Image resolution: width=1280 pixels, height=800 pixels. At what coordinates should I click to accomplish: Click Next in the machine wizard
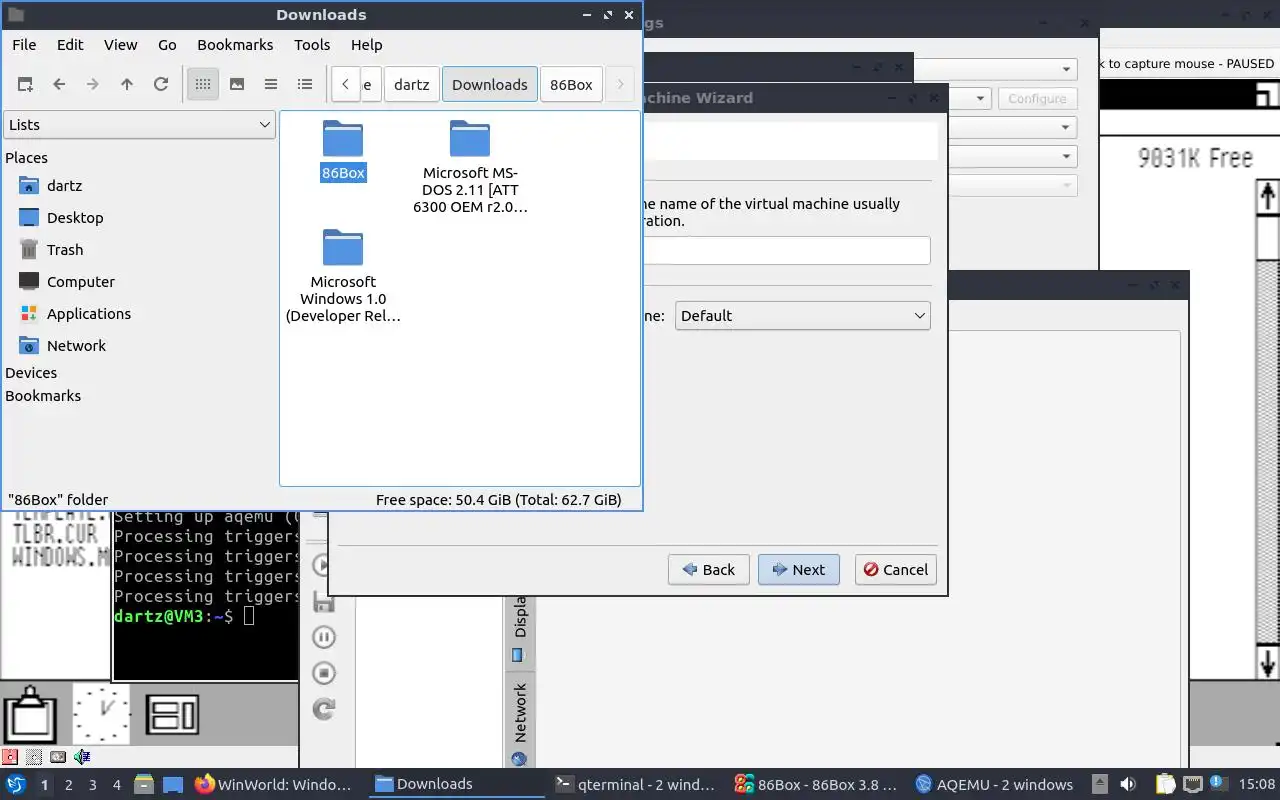tap(799, 570)
